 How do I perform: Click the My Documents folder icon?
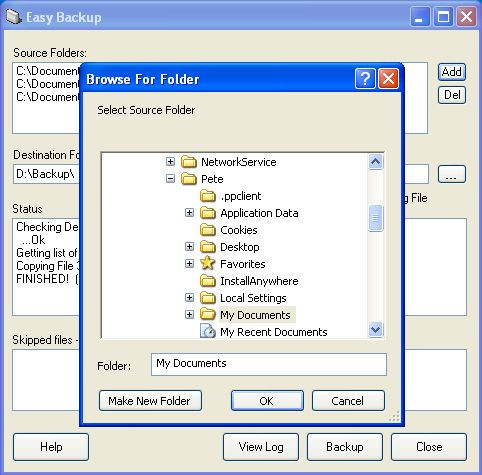coord(208,315)
